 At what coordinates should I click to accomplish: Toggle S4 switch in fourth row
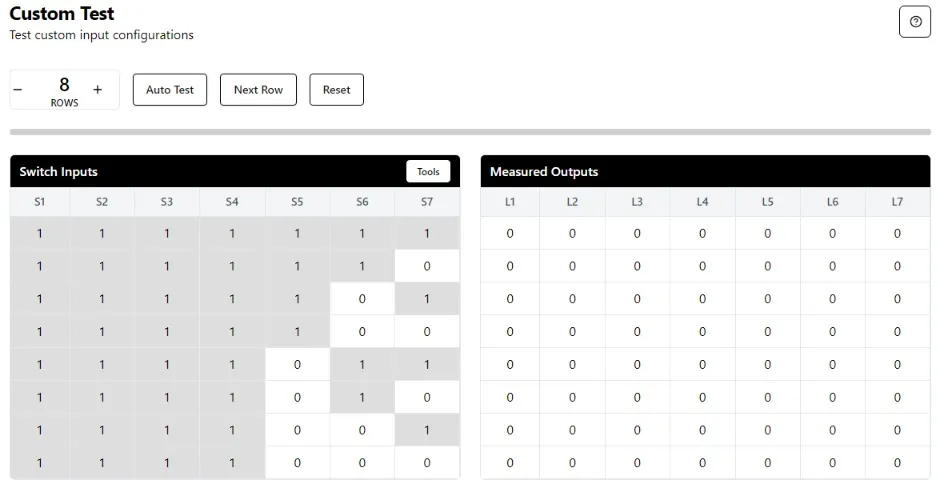(232, 332)
